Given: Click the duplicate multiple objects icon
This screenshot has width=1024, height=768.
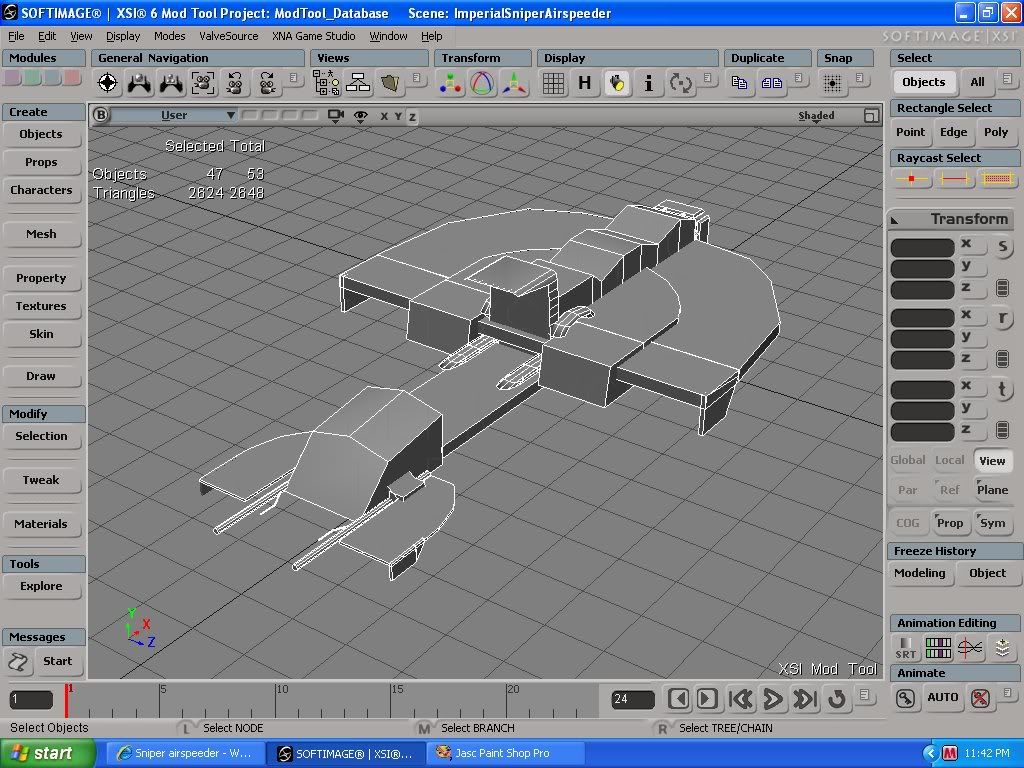Looking at the screenshot, I should (771, 83).
